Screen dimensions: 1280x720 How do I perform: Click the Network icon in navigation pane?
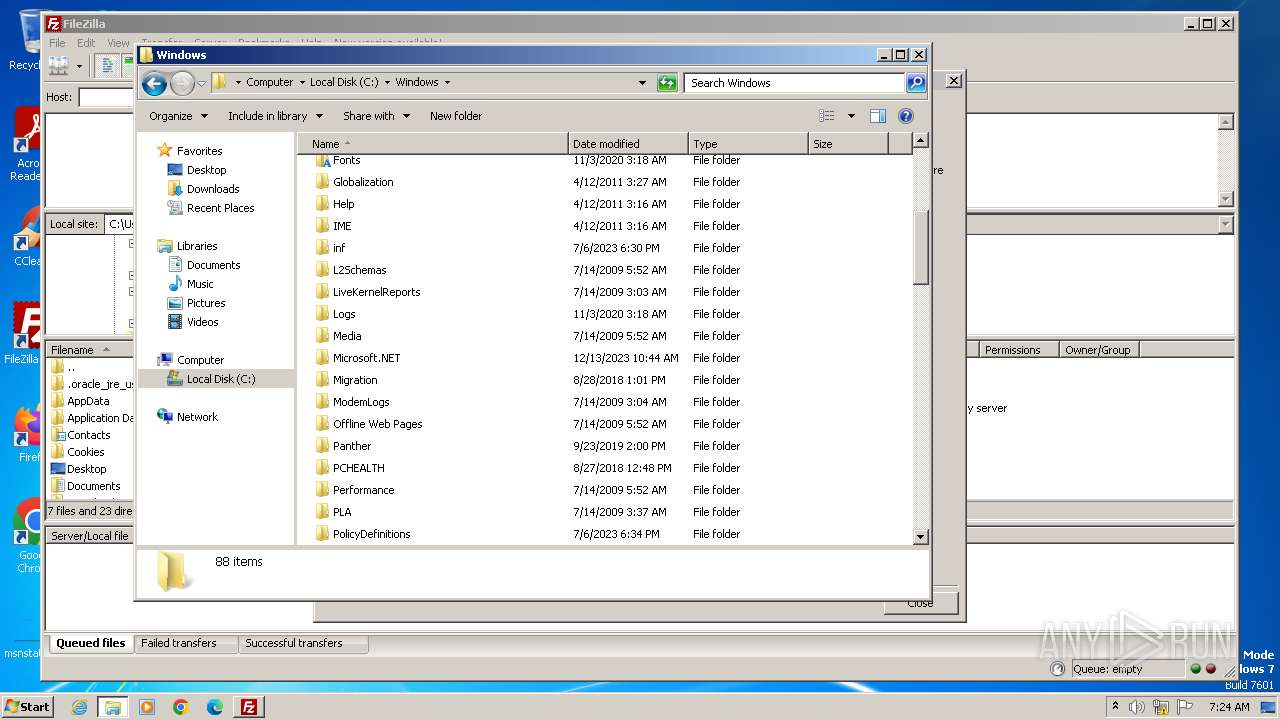coord(165,417)
